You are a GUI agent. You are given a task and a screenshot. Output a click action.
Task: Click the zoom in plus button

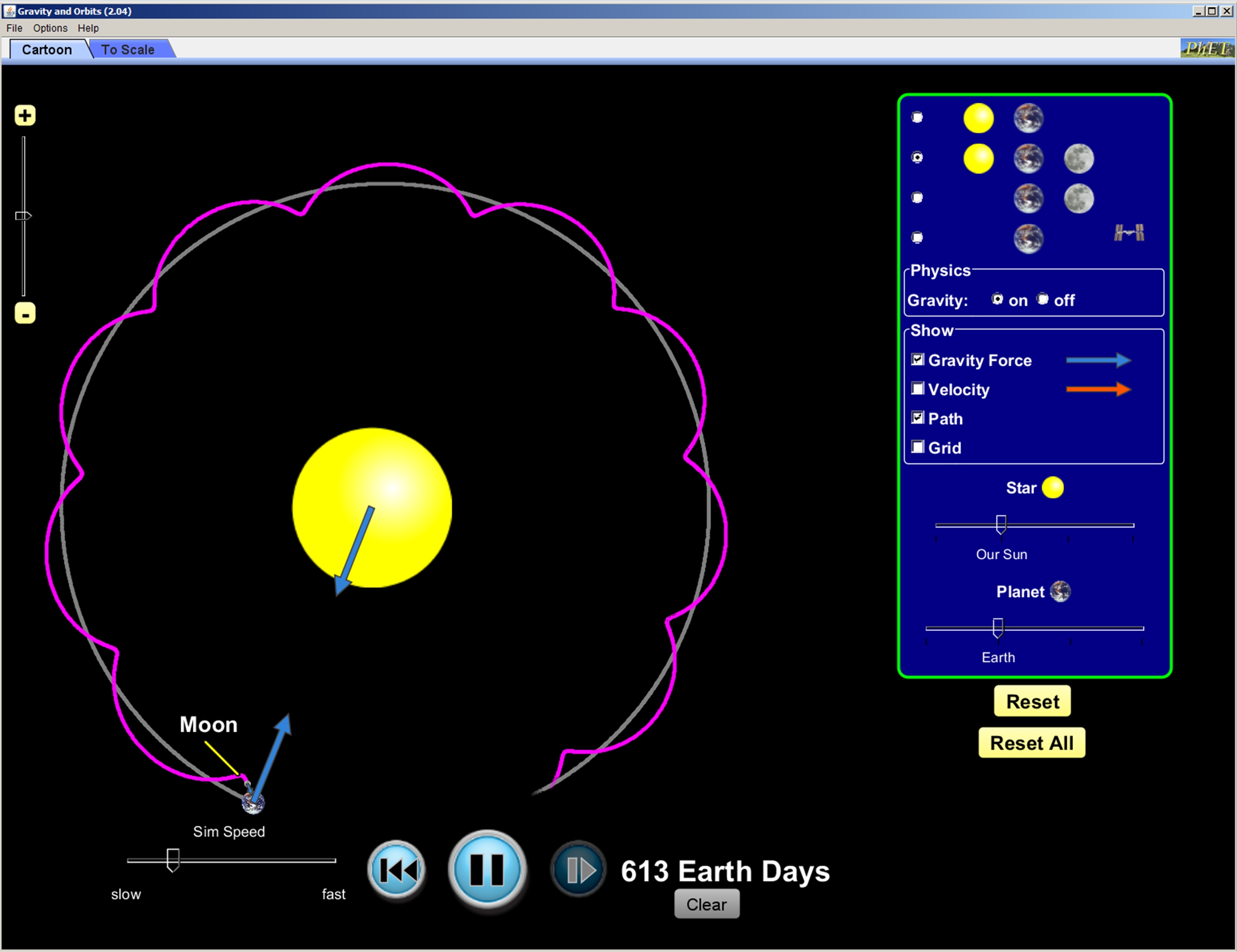point(25,115)
